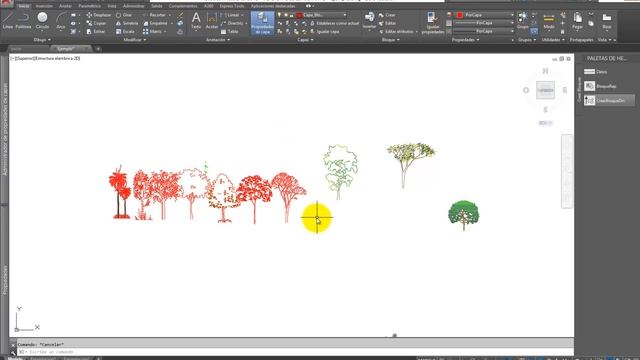The height and width of the screenshot is (360, 640).
Task: Click Igualar capa button
Action: click(324, 31)
